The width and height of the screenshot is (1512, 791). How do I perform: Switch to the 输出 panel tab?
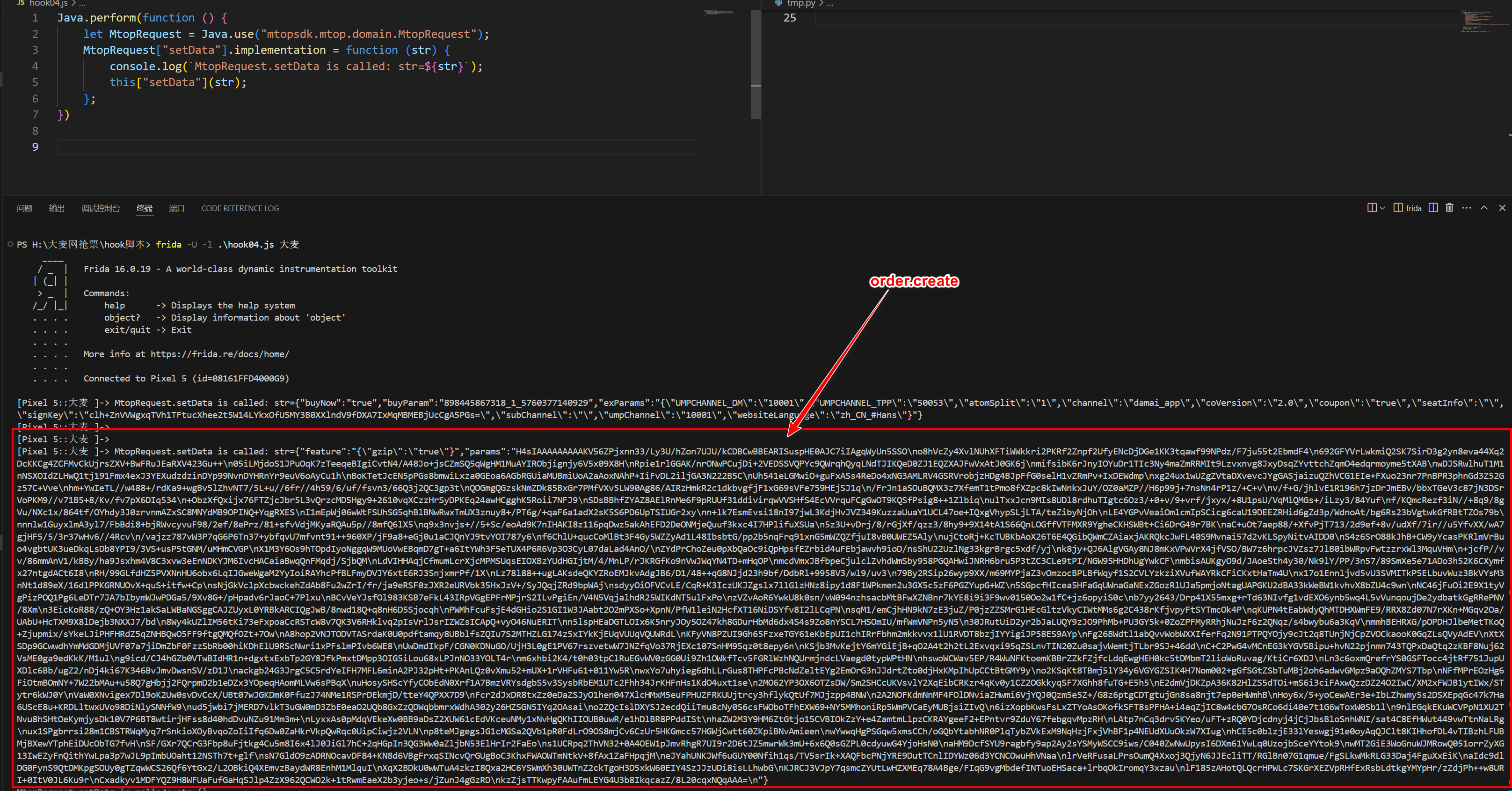tap(57, 208)
